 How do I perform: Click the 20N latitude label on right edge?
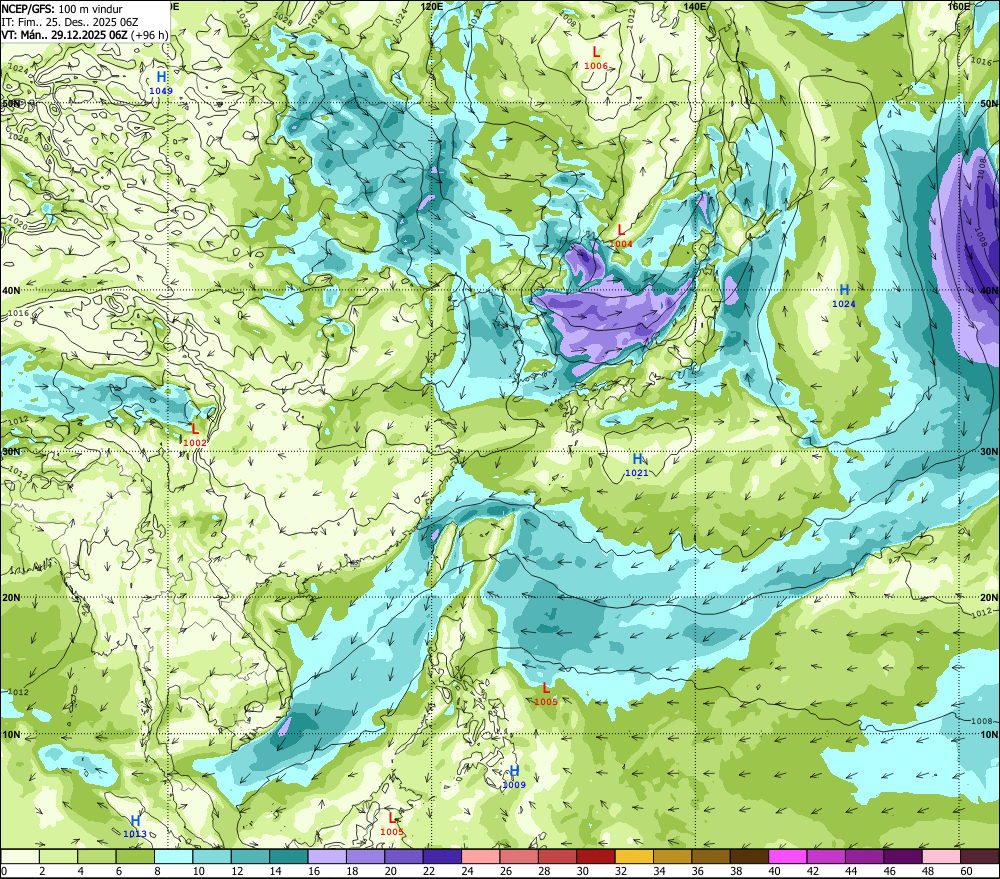pyautogui.click(x=989, y=598)
